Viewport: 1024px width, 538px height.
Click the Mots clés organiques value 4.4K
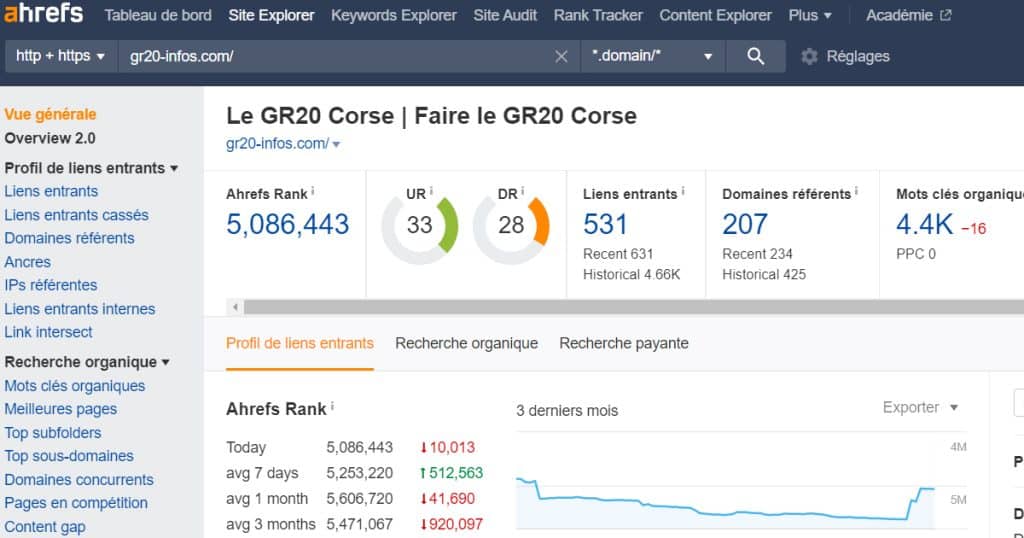coord(924,225)
